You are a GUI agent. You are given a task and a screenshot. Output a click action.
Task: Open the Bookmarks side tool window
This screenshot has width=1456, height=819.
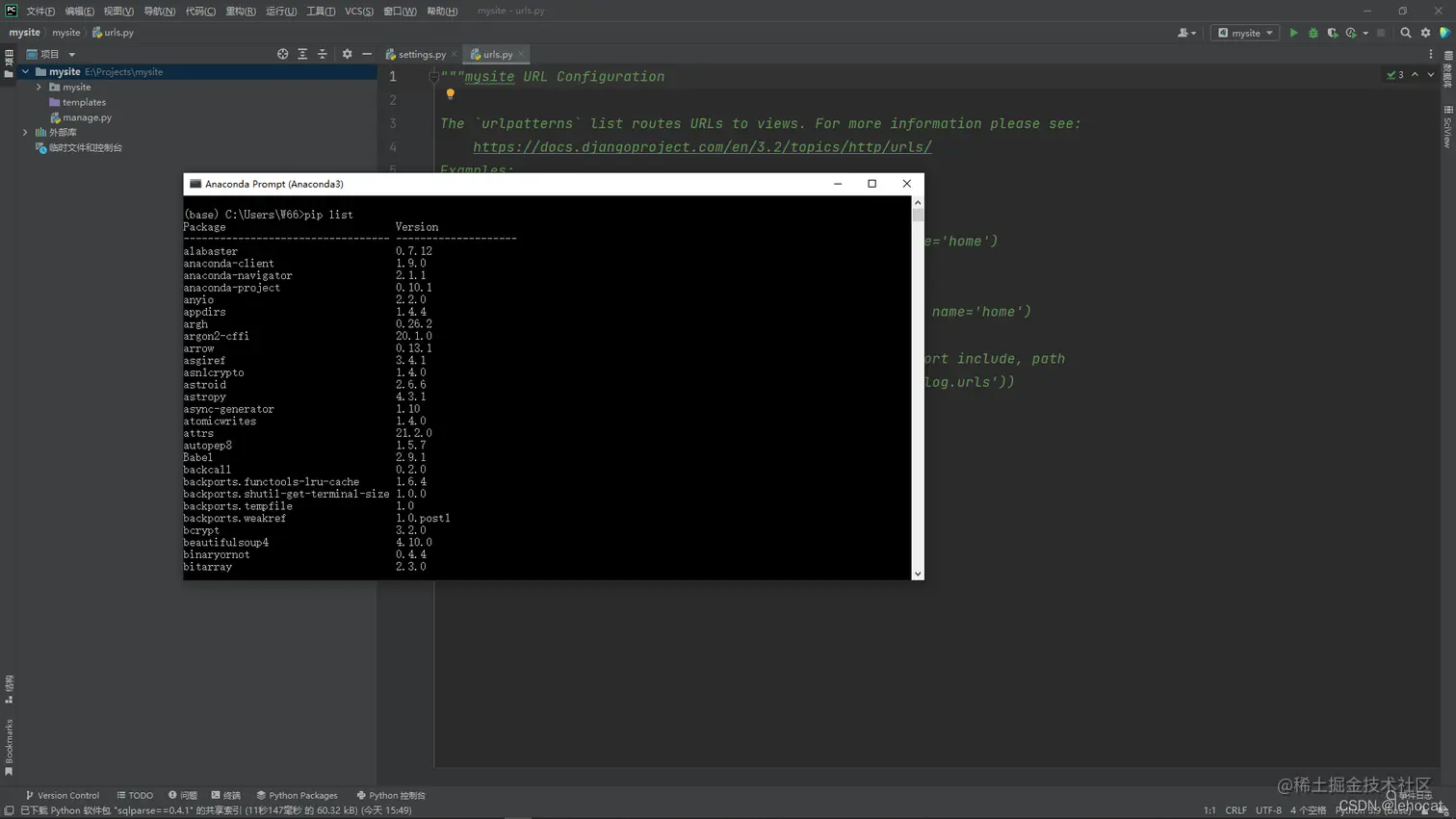(x=9, y=748)
